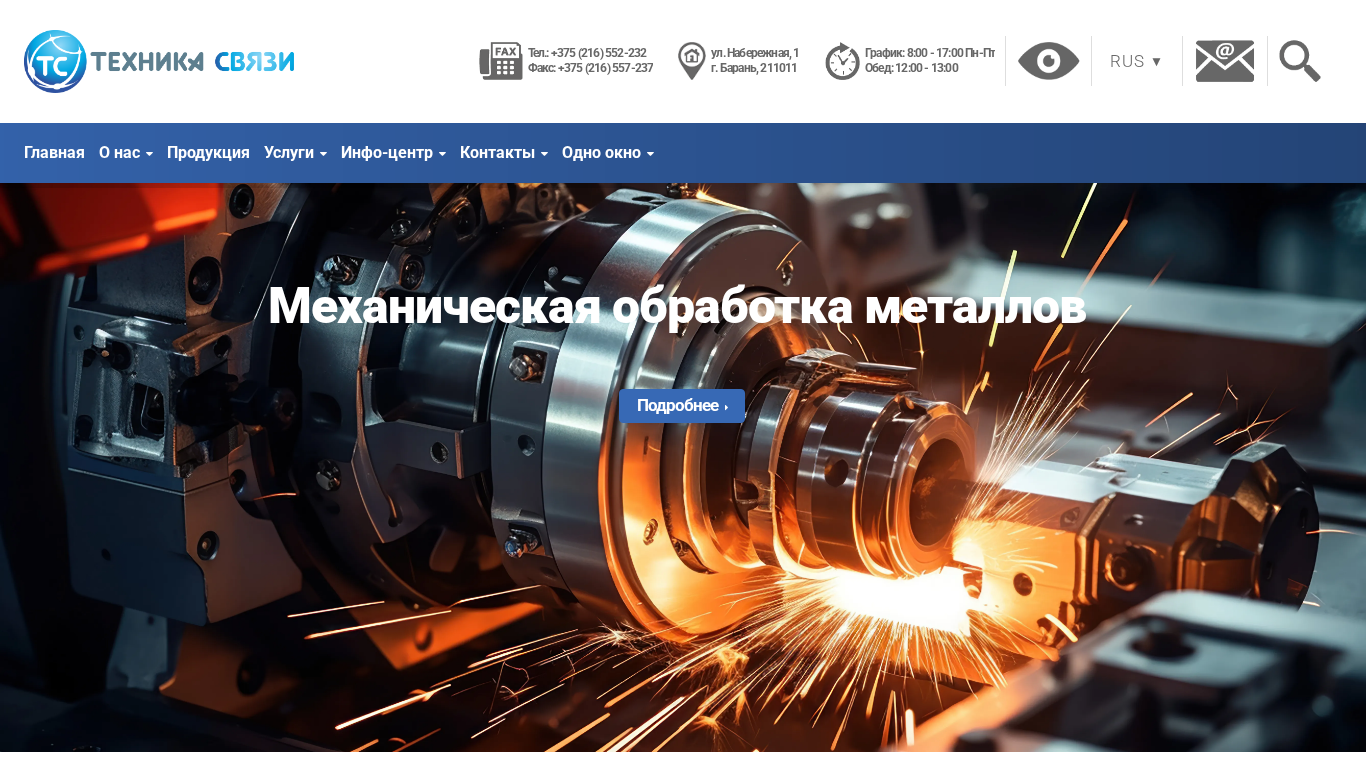The height and width of the screenshot is (768, 1366).
Task: Go to Главная menu item
Action: [54, 153]
